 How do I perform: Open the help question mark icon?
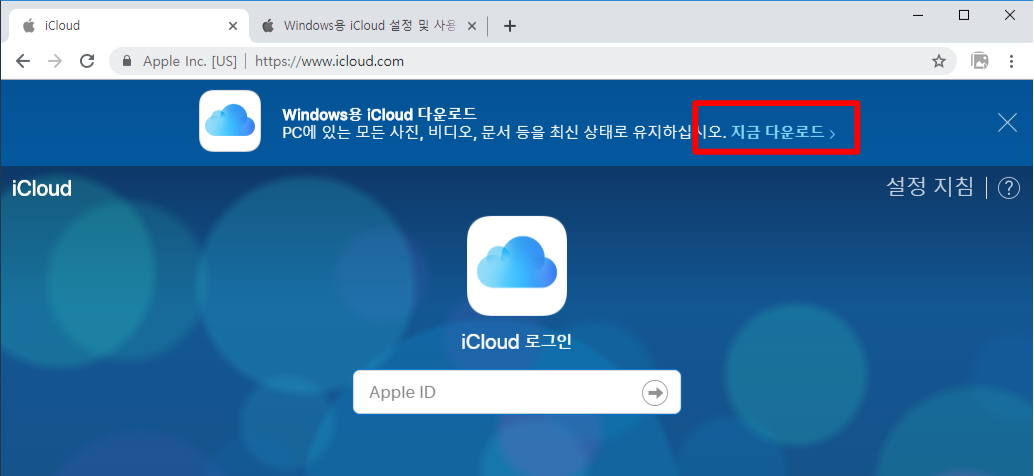tap(1008, 189)
